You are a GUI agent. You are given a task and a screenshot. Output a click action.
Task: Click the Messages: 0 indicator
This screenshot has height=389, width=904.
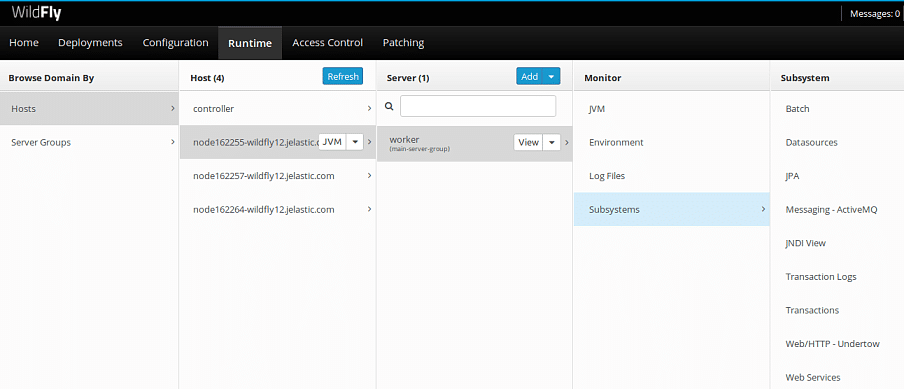point(875,14)
